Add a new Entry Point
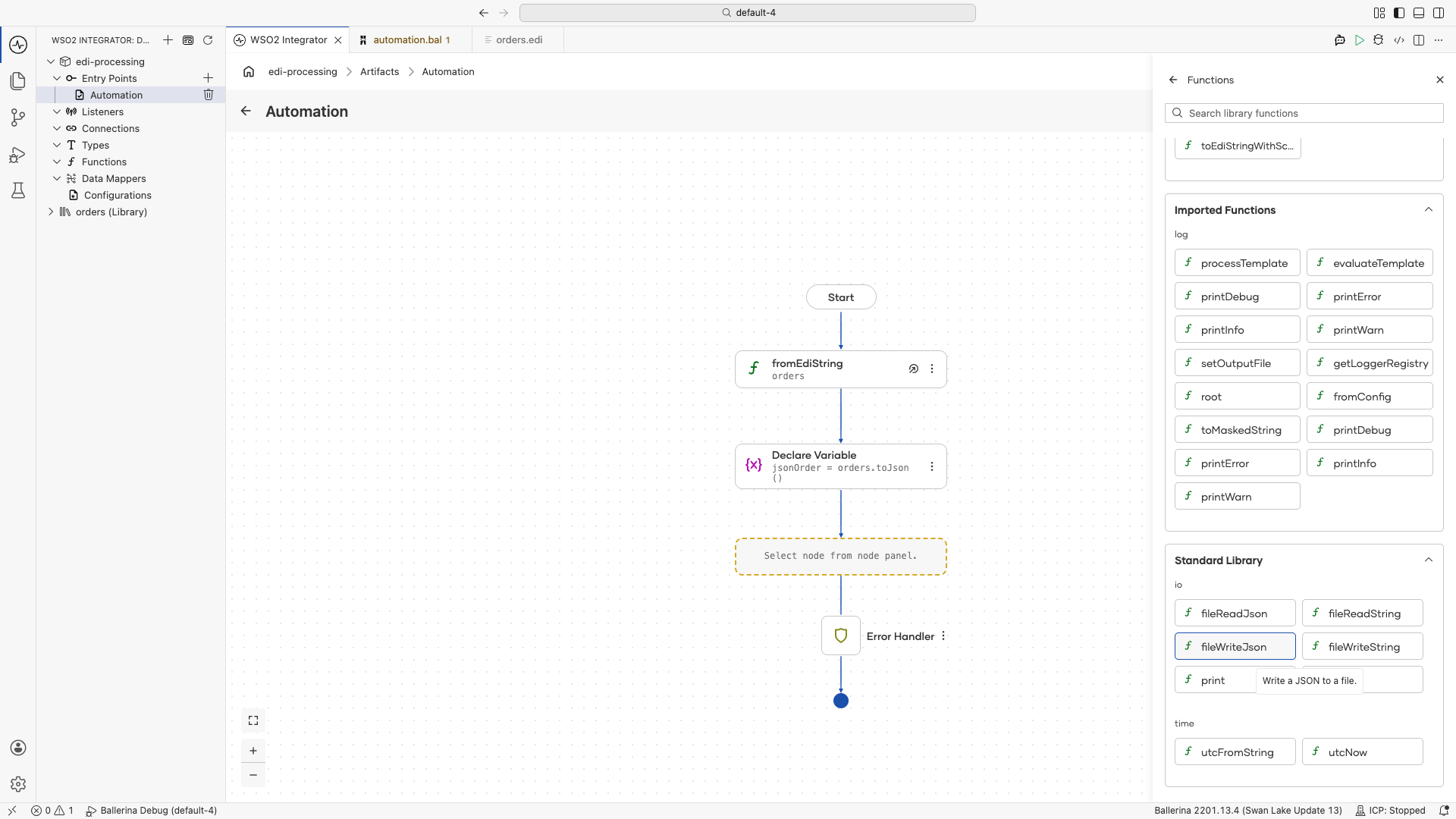The height and width of the screenshot is (819, 1456). click(x=208, y=78)
